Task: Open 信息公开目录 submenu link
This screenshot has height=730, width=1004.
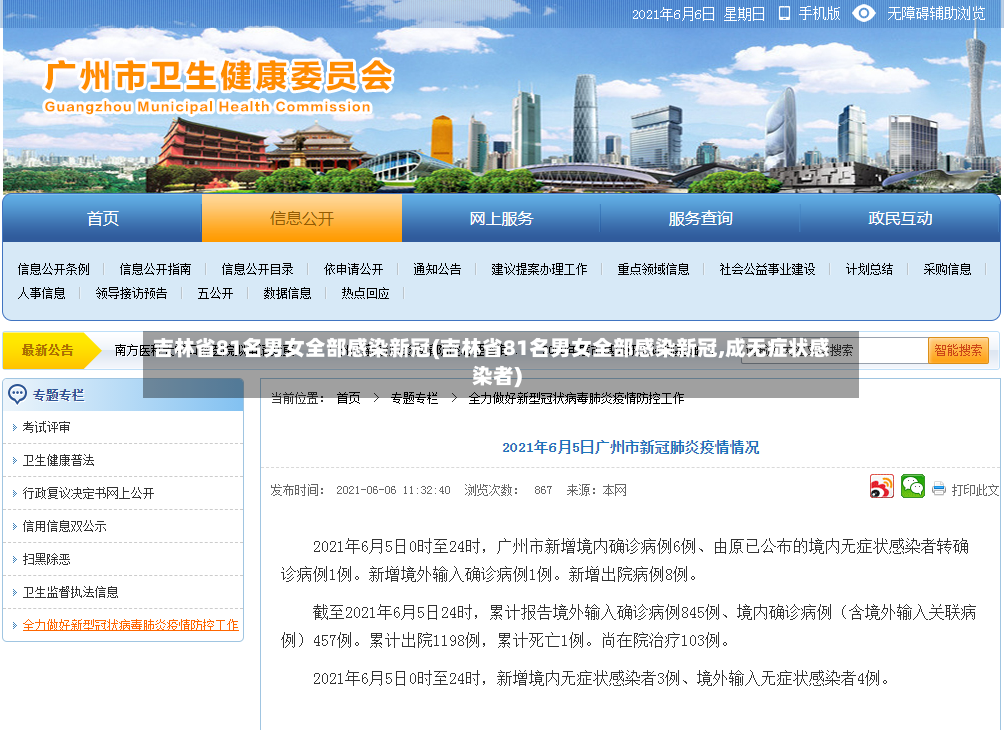Action: [257, 269]
